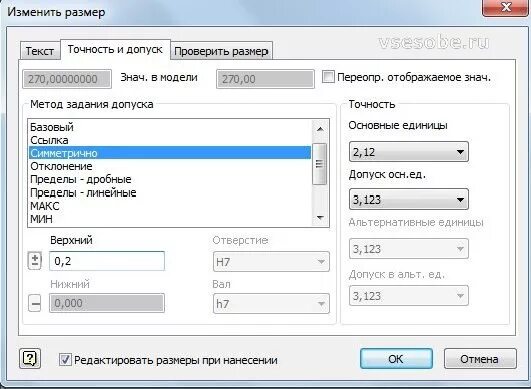The height and width of the screenshot is (389, 531).
Task: Switch to the Текст tab
Action: [x=40, y=51]
